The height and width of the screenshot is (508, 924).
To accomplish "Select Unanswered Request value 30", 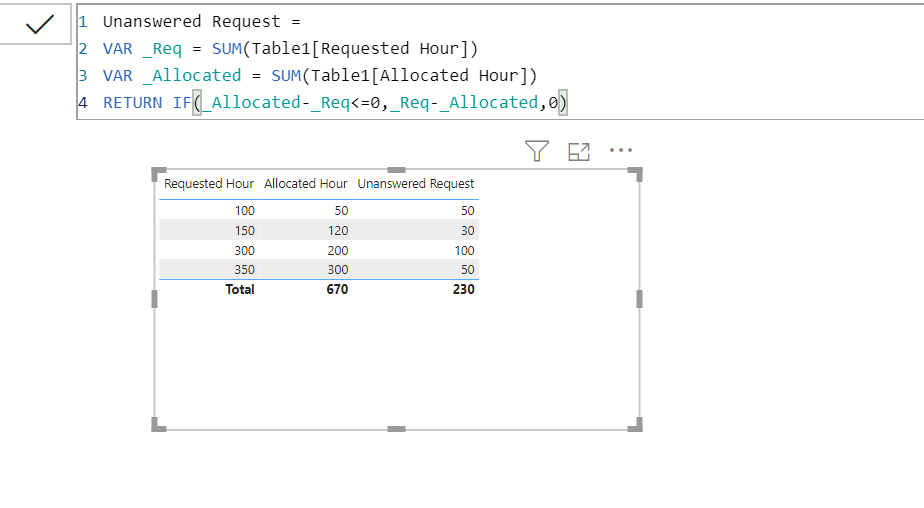I will click(x=468, y=230).
